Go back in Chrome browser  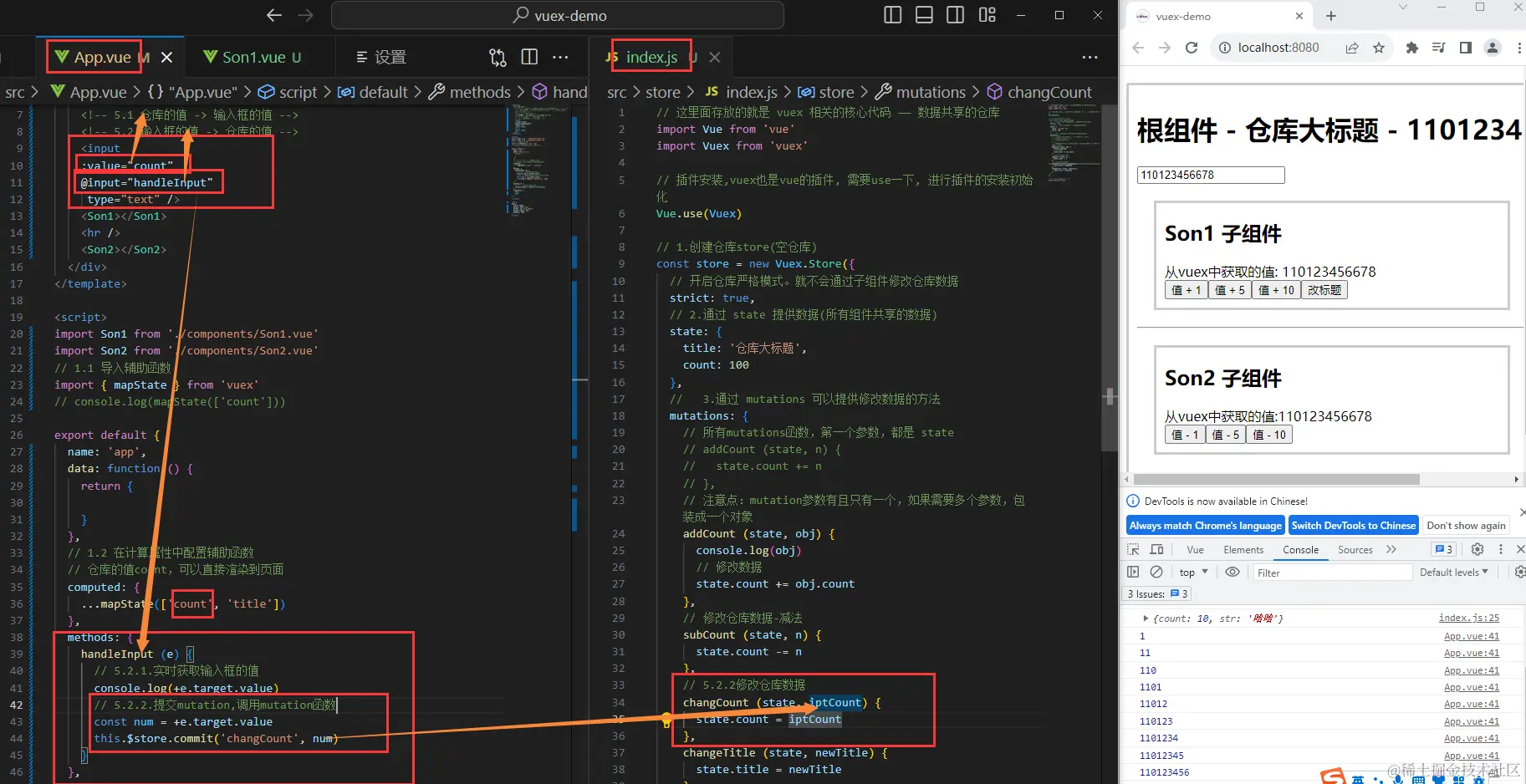click(1138, 48)
